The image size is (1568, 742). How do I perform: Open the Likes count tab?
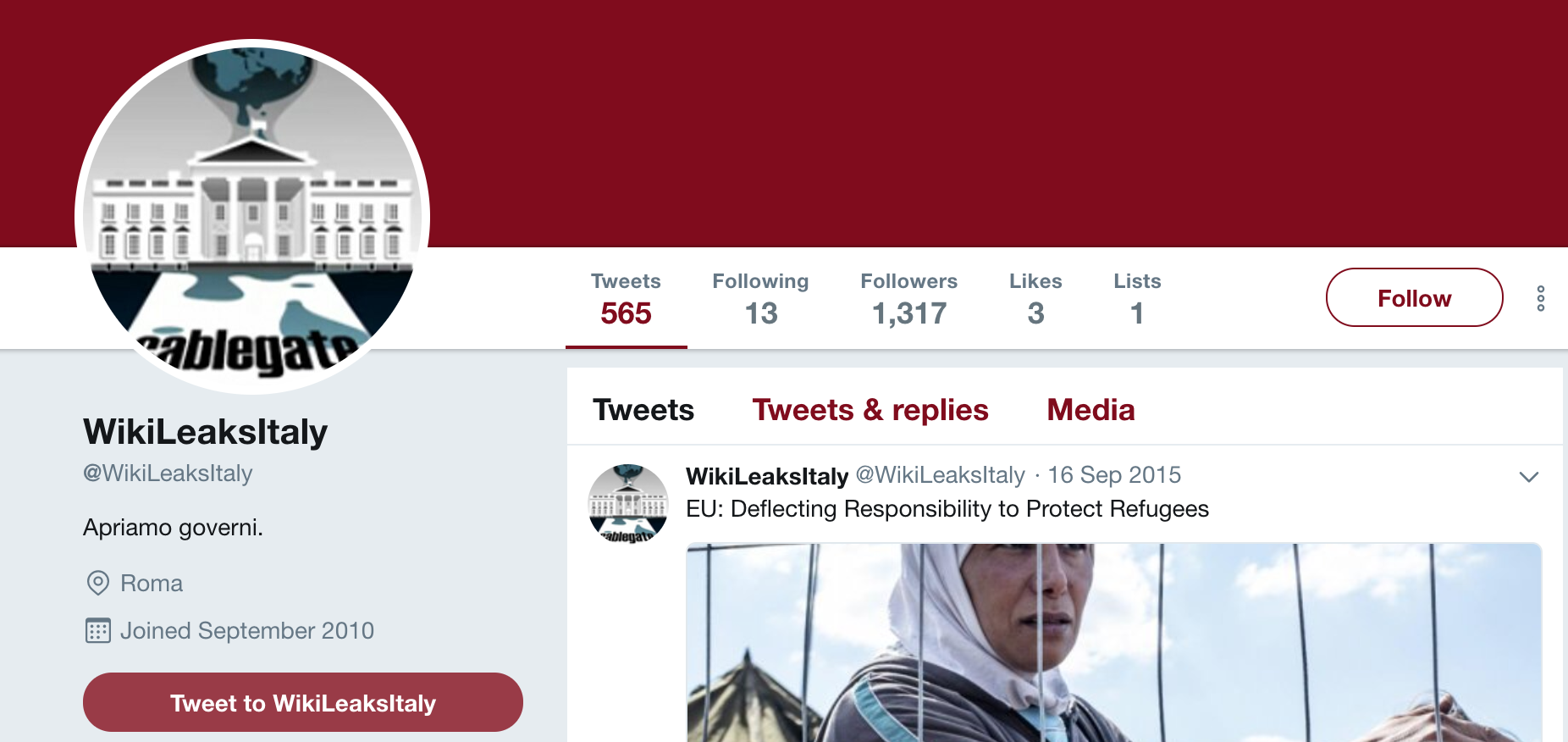[1035, 299]
